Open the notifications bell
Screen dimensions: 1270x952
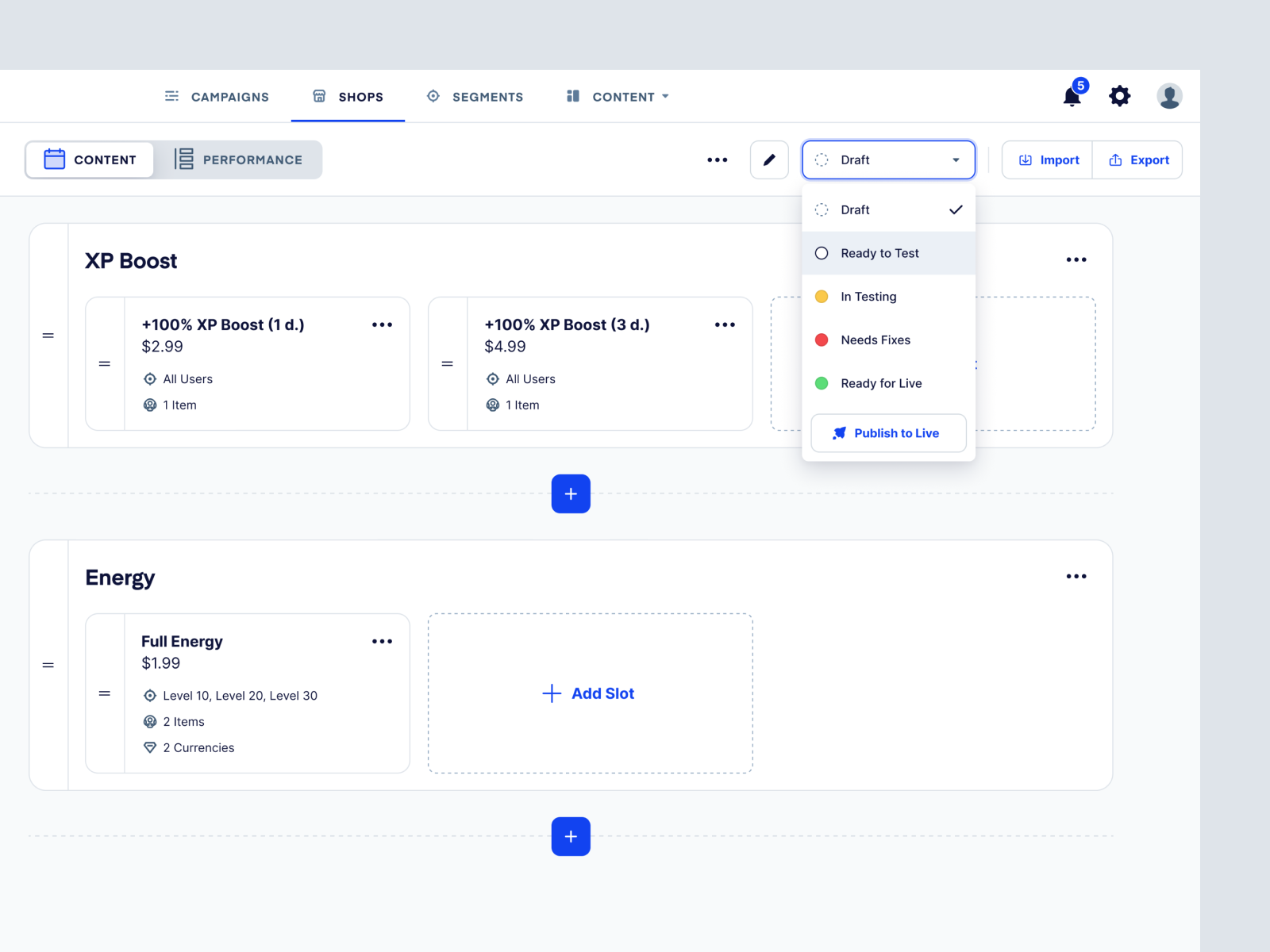(1071, 95)
